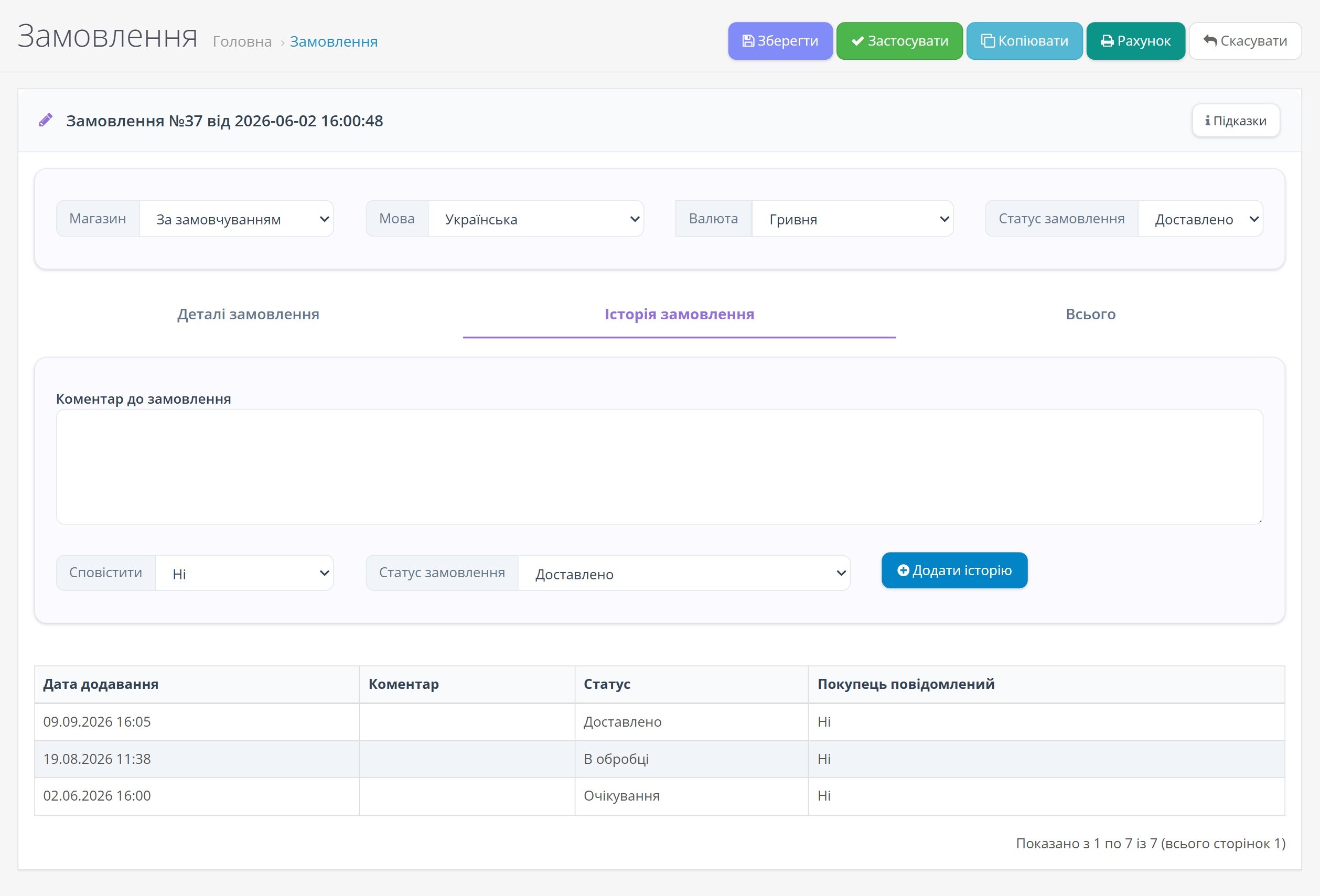This screenshot has height=896, width=1320.
Task: Switch to Всього tab
Action: click(x=1090, y=314)
